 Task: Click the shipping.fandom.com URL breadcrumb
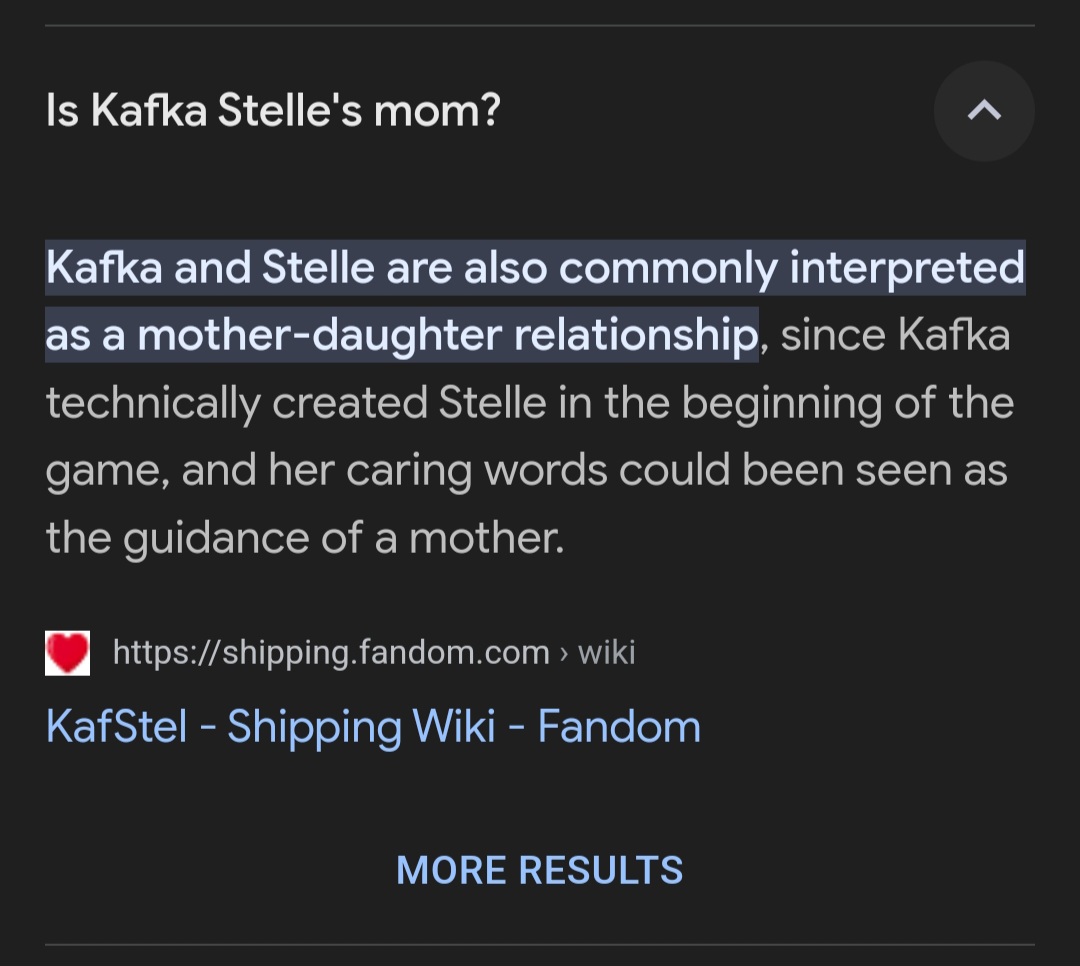330,651
